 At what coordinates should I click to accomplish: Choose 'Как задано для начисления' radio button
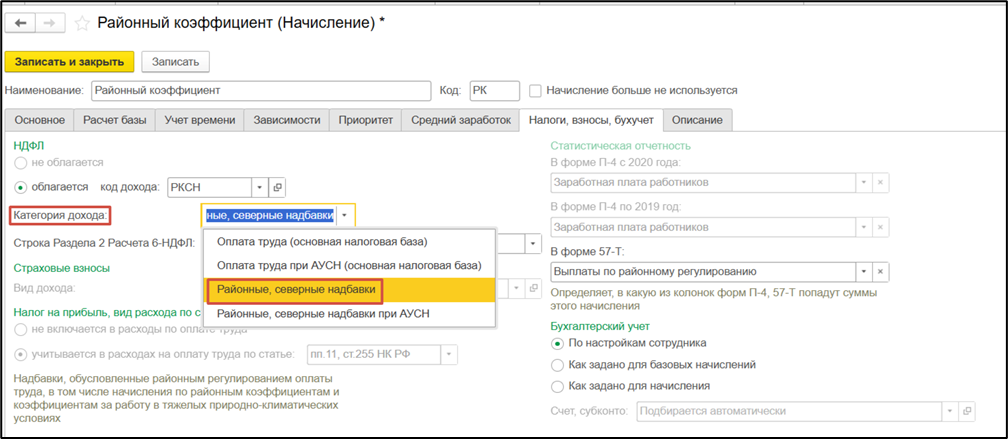(558, 386)
